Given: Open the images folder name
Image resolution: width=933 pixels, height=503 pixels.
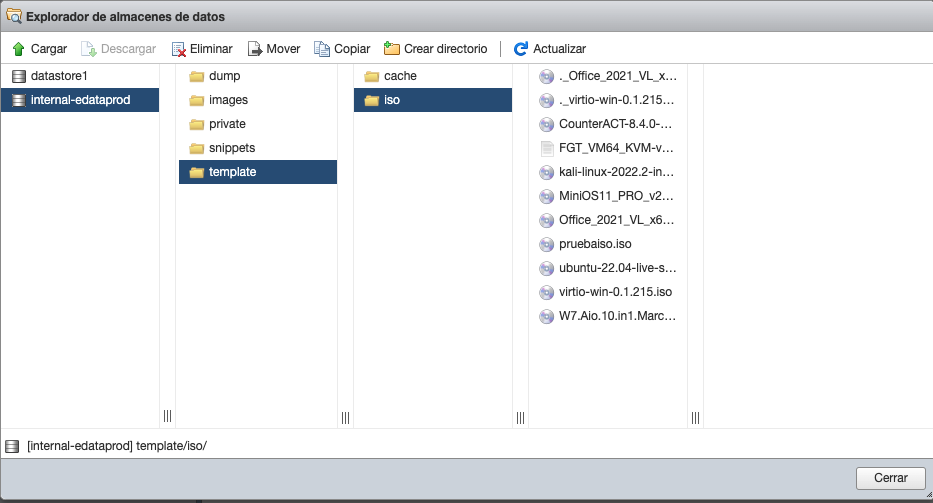Looking at the screenshot, I should pos(228,100).
